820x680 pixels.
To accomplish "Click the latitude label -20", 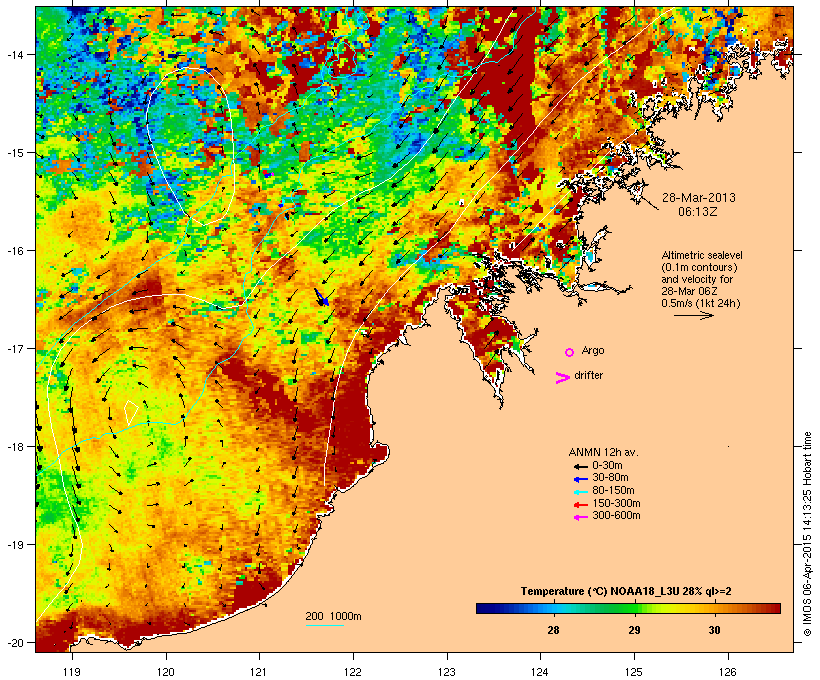I will 14,642.
